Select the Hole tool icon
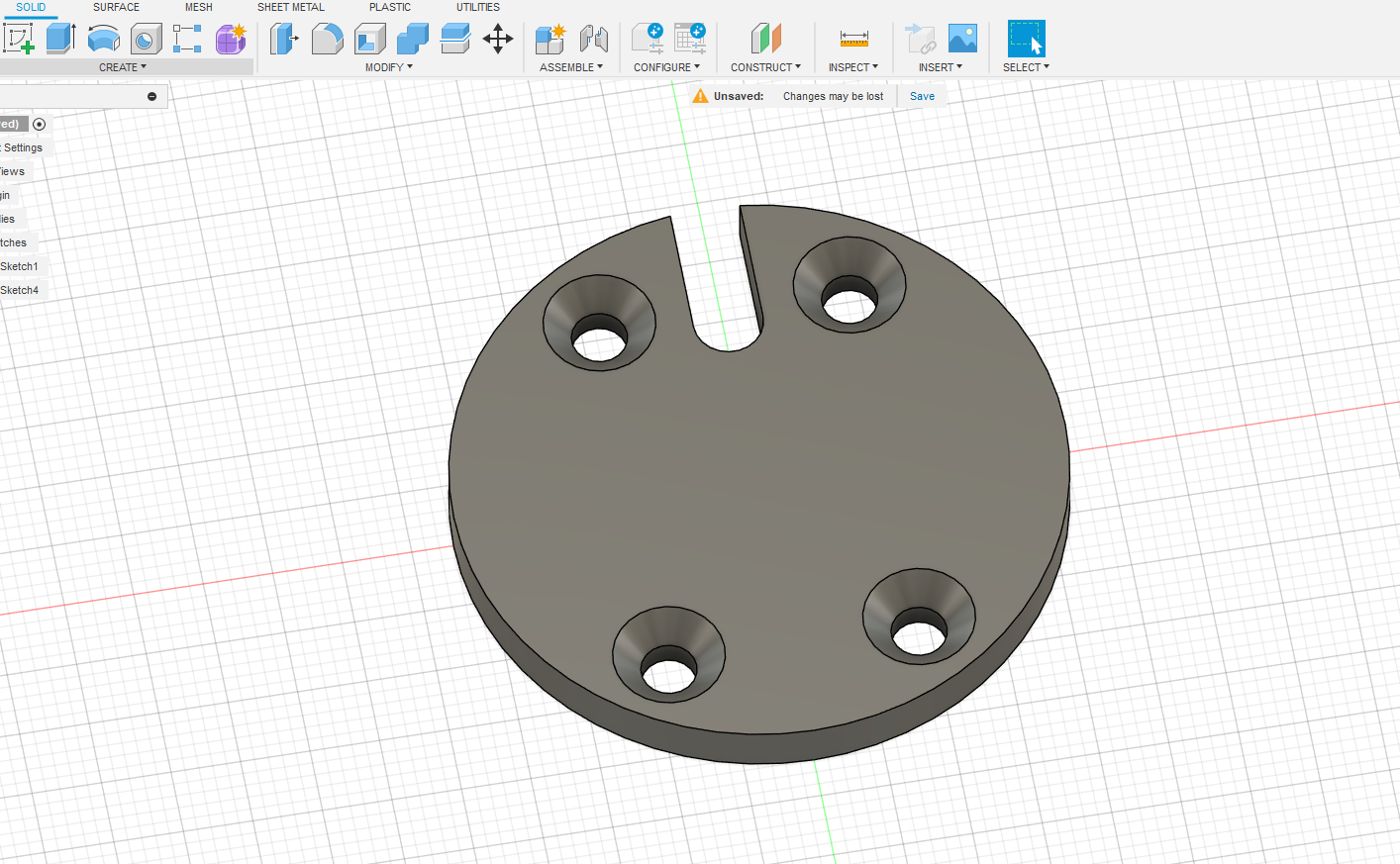1400x864 pixels. click(x=147, y=39)
